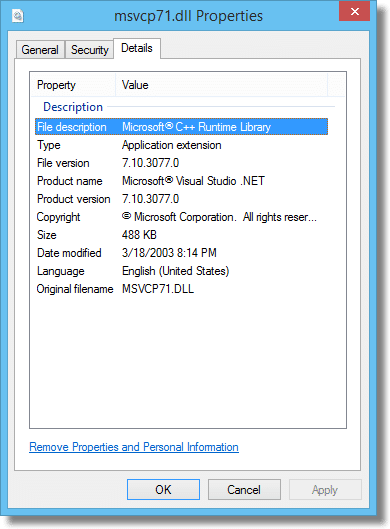
Task: Select the Copyright row
Action: point(181,217)
